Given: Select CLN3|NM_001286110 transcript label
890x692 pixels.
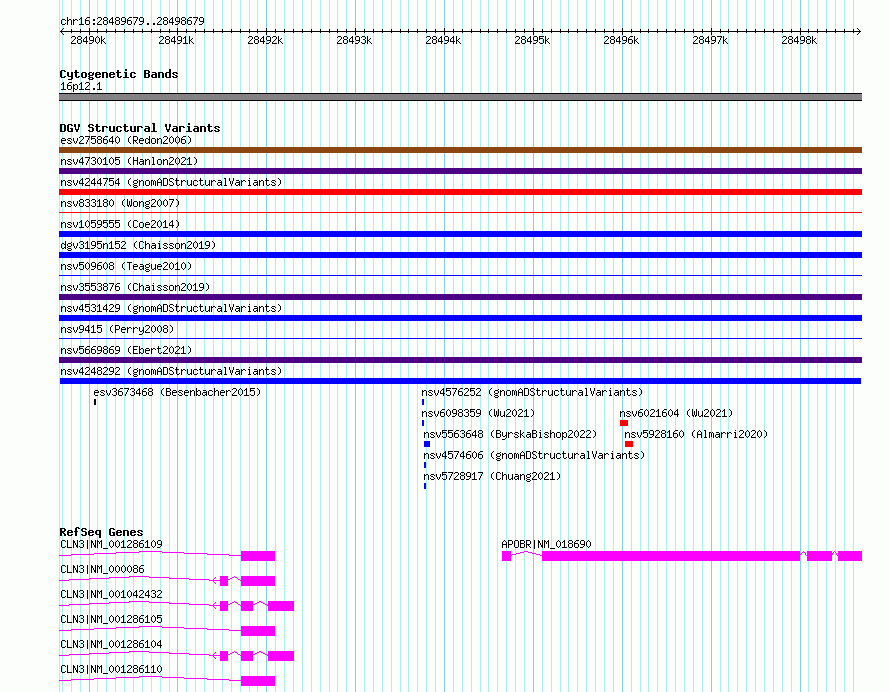Looking at the screenshot, I should click(111, 669).
